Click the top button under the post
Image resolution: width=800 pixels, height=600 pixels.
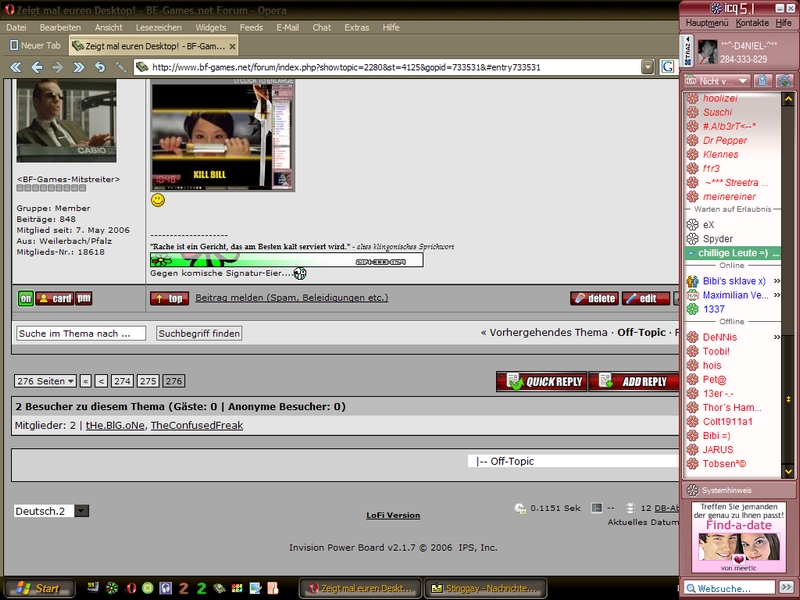pyautogui.click(x=169, y=298)
